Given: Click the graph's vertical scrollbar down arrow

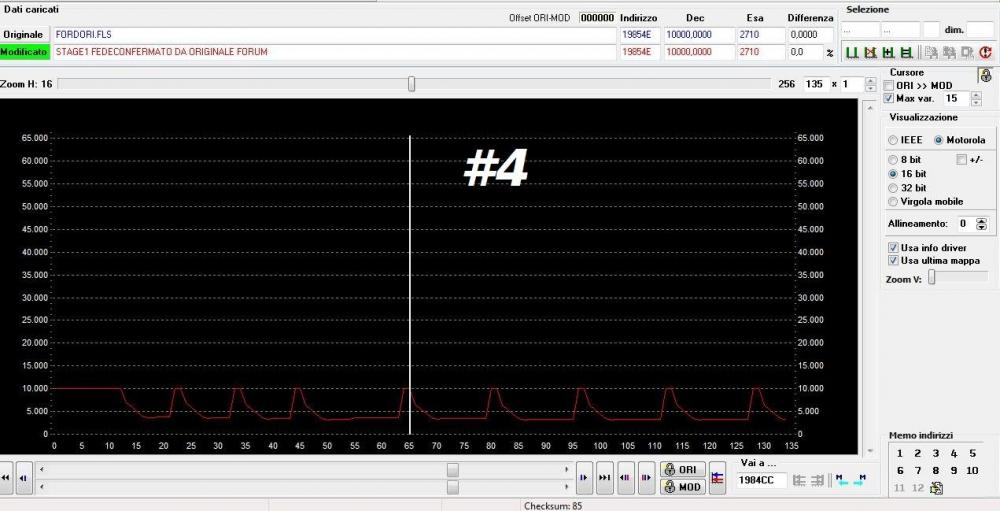Looking at the screenshot, I should (871, 450).
